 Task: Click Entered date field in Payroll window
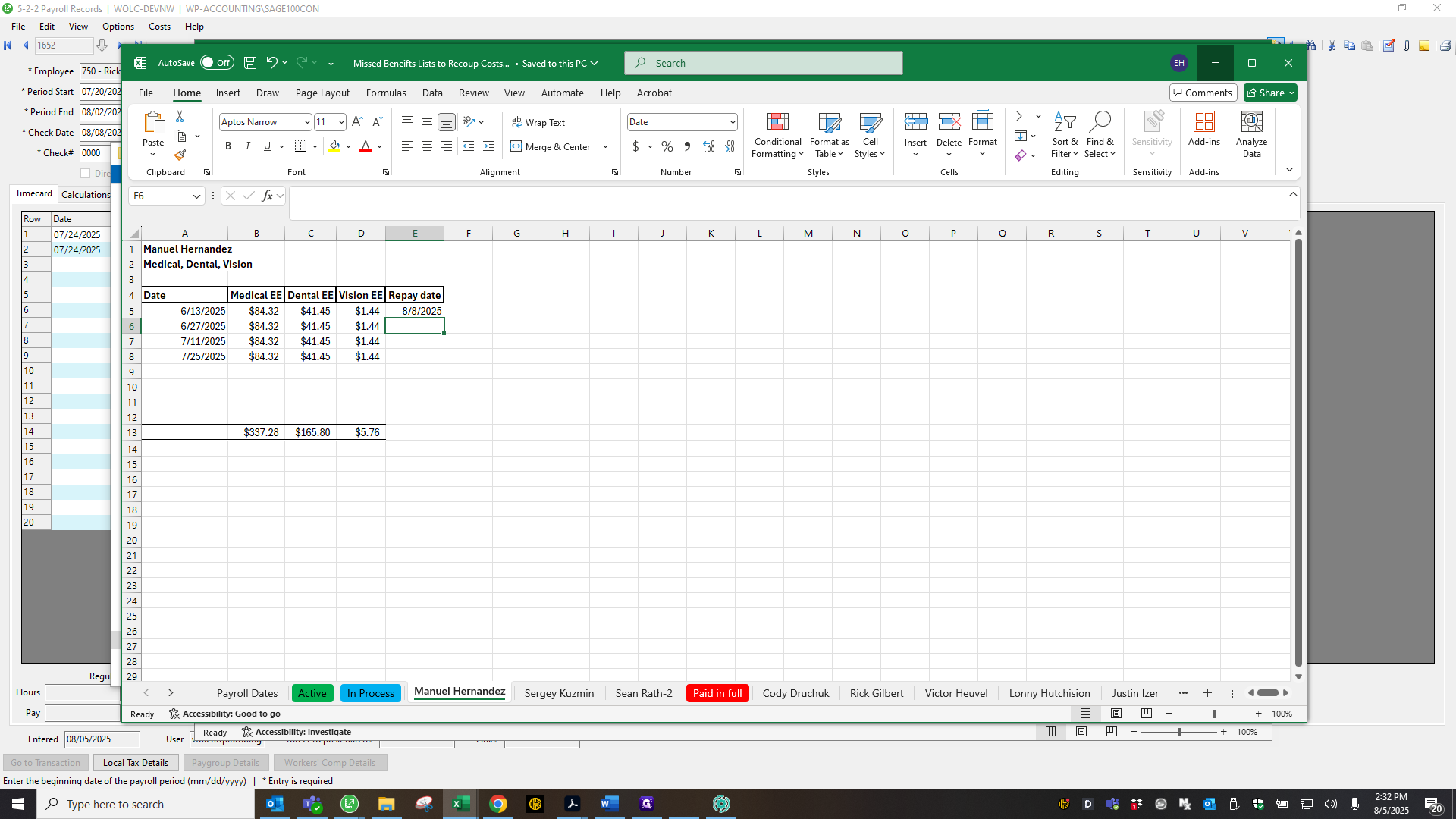pyautogui.click(x=102, y=739)
